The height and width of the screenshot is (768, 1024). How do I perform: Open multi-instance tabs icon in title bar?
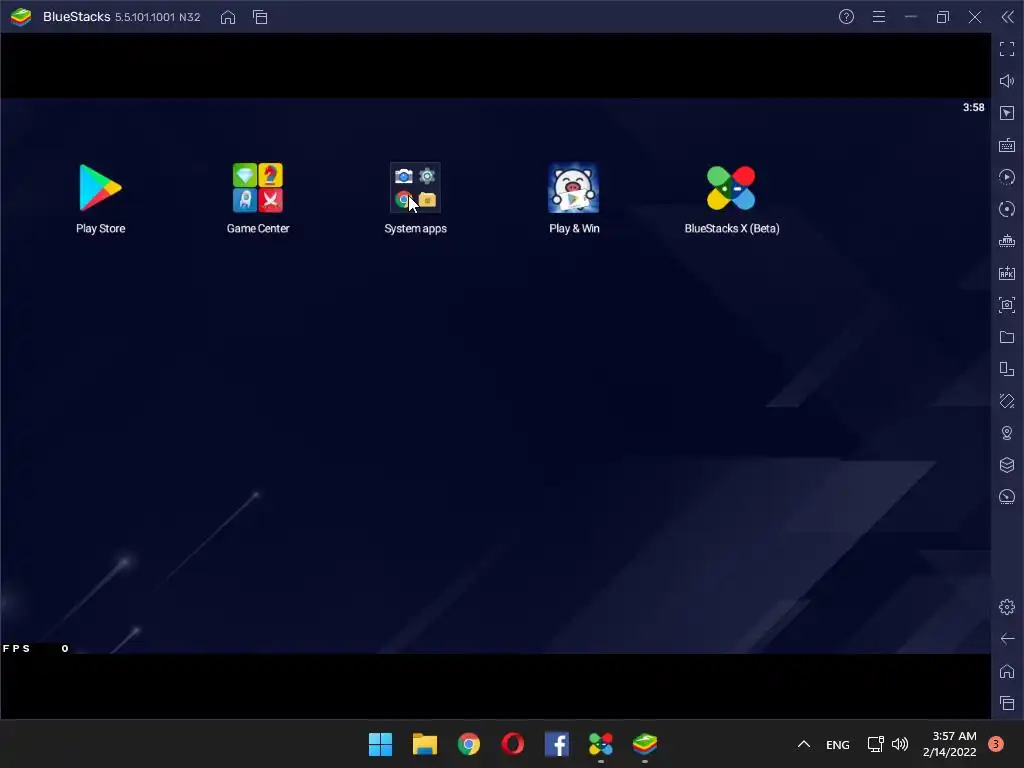[260, 17]
